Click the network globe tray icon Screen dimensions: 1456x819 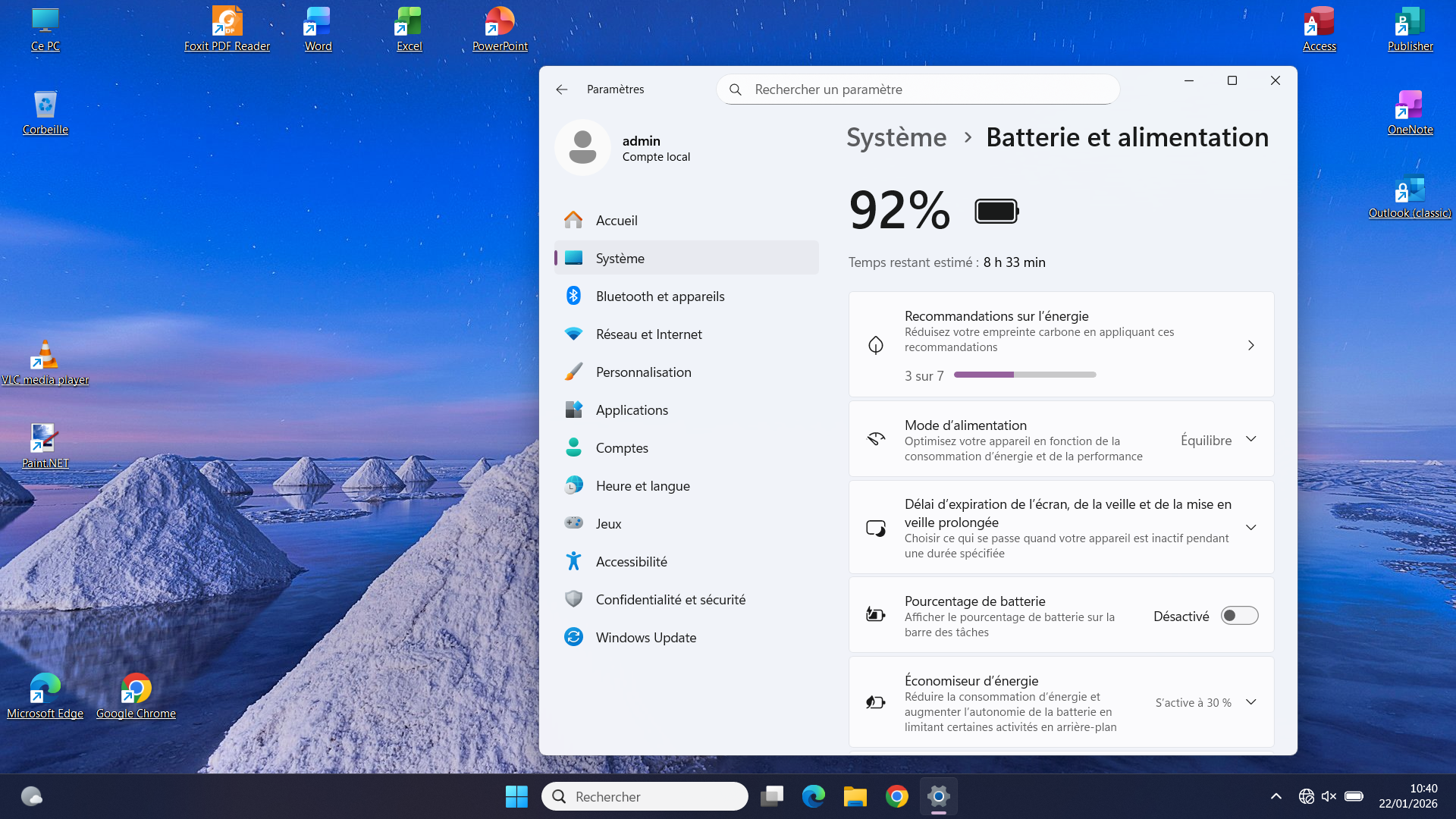click(1306, 796)
